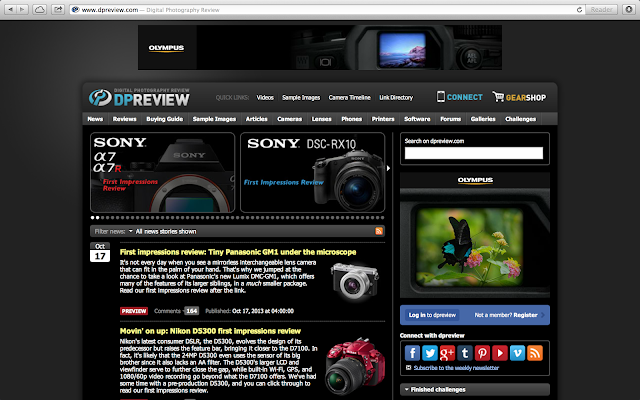This screenshot has height=400, width=640.
Task: Go forward with Safari's forward arrow
Action: 22,9
